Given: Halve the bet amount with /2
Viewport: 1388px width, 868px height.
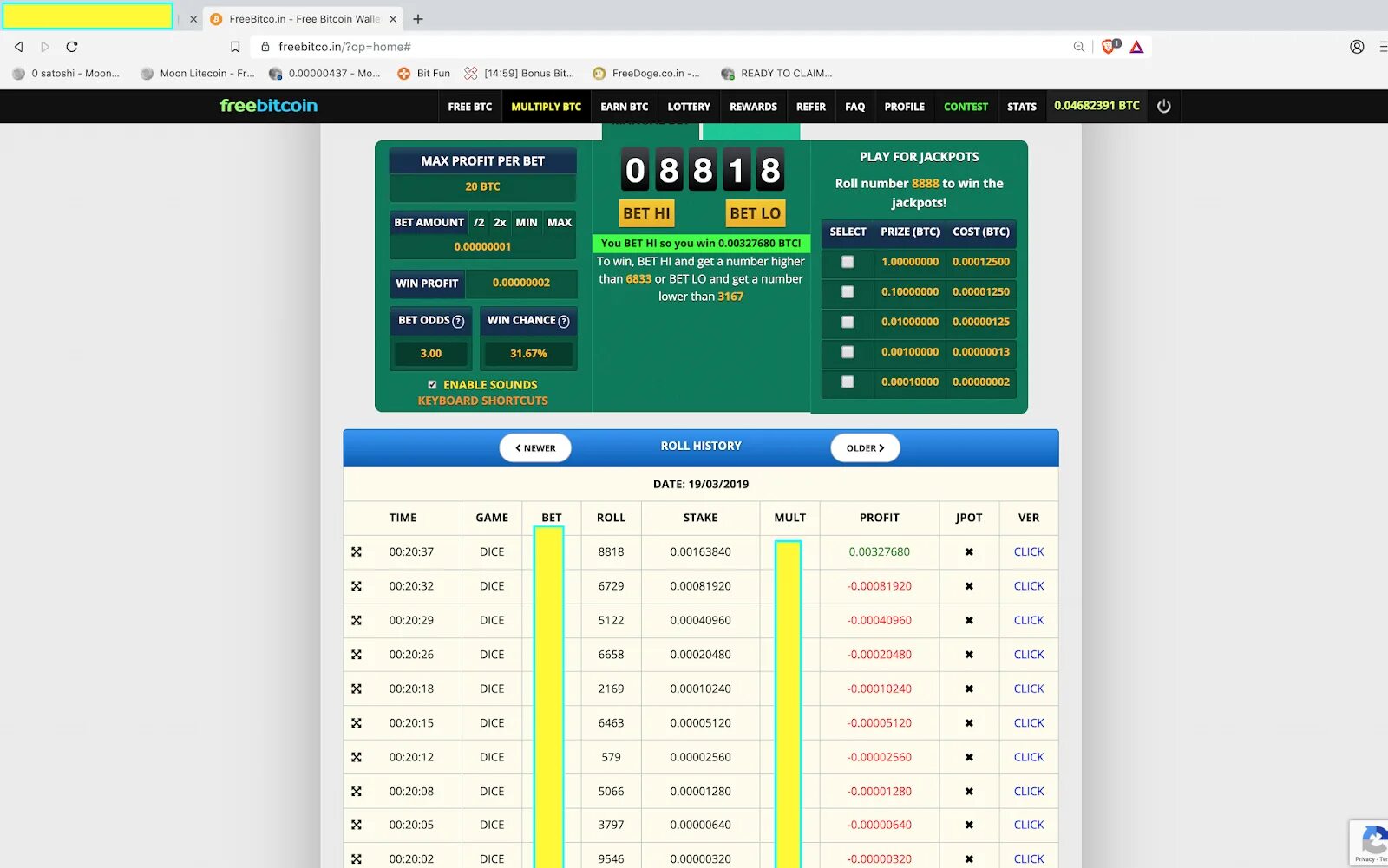Looking at the screenshot, I should [479, 223].
